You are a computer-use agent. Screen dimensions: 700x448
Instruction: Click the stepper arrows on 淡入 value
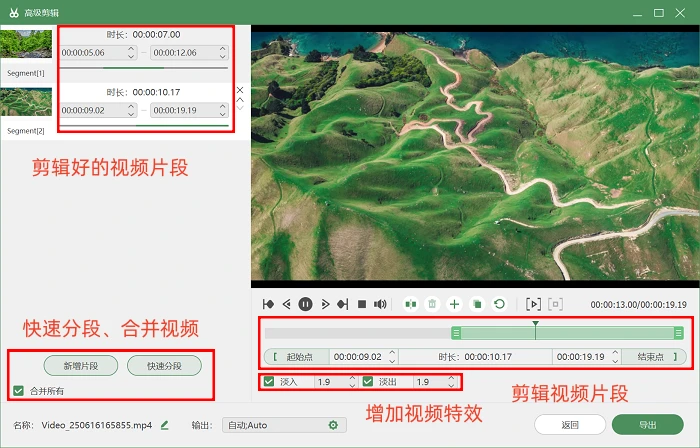pyautogui.click(x=351, y=381)
